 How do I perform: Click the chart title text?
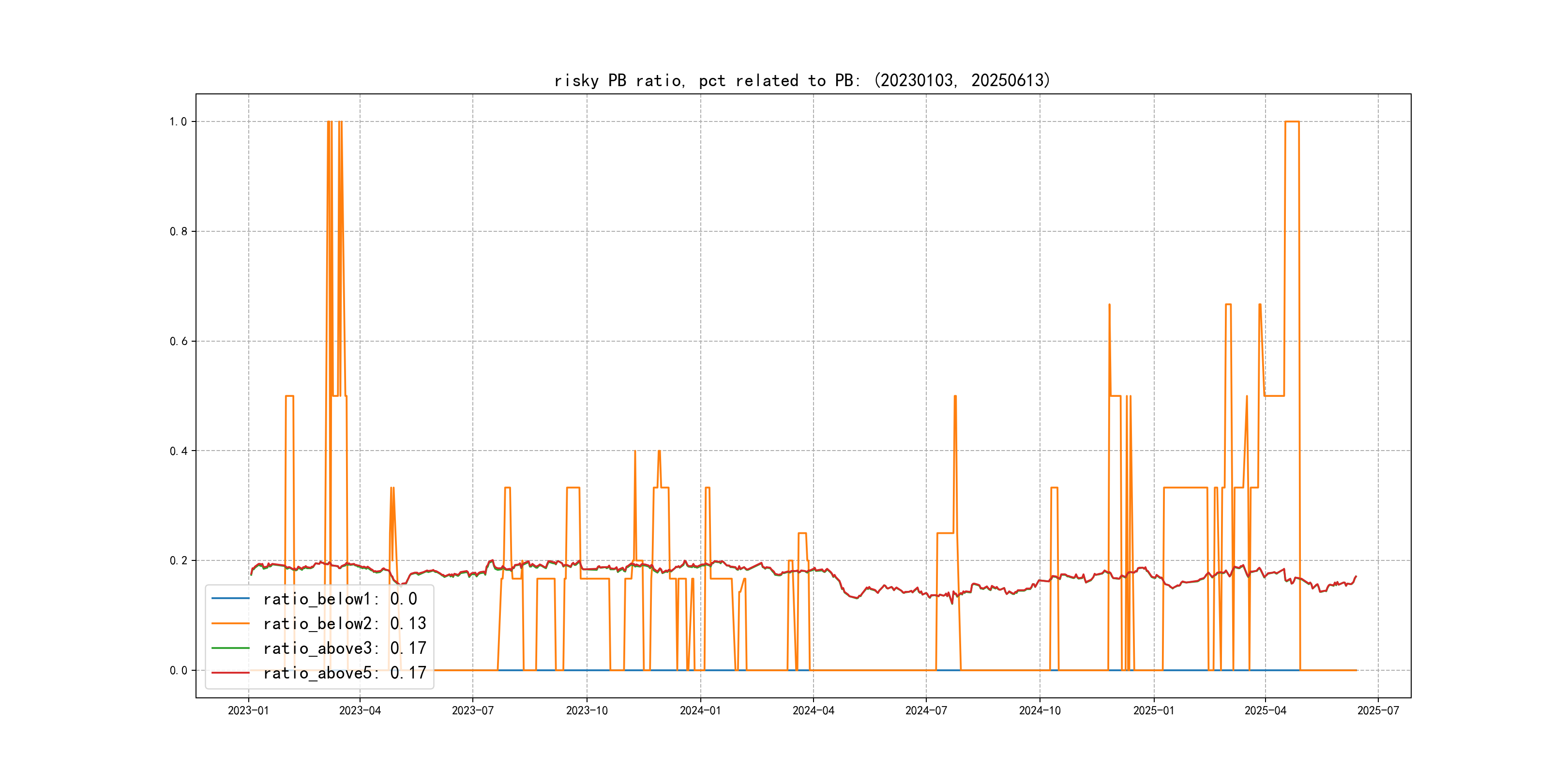[x=802, y=80]
